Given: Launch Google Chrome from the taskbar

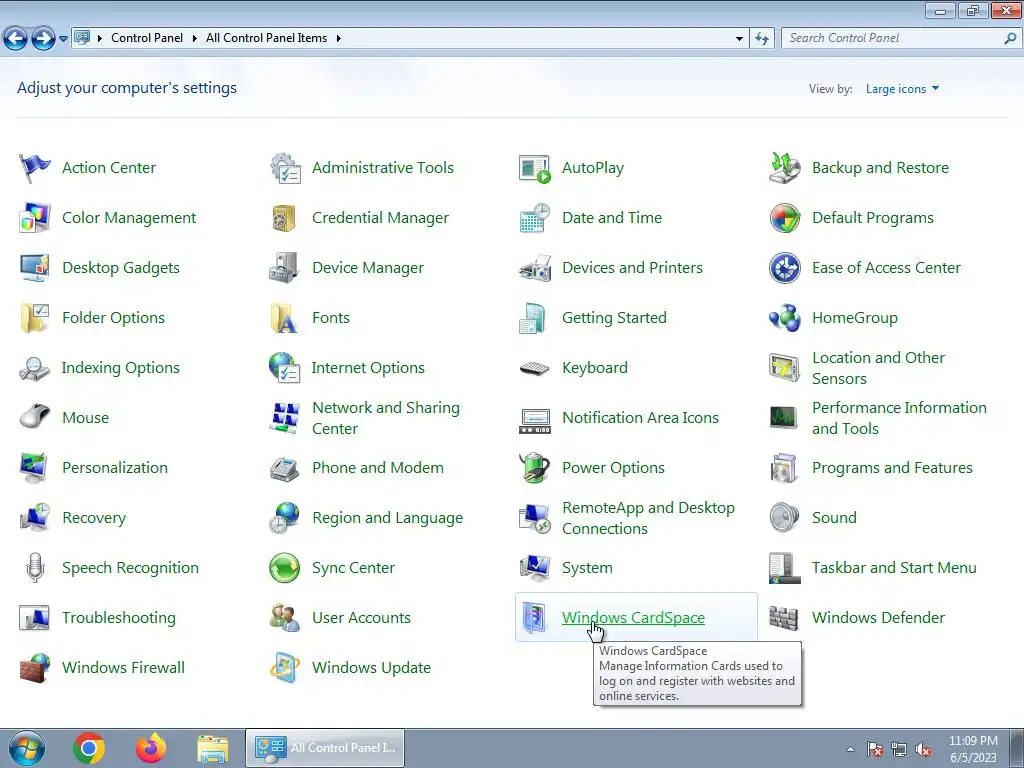Looking at the screenshot, I should click(x=89, y=748).
